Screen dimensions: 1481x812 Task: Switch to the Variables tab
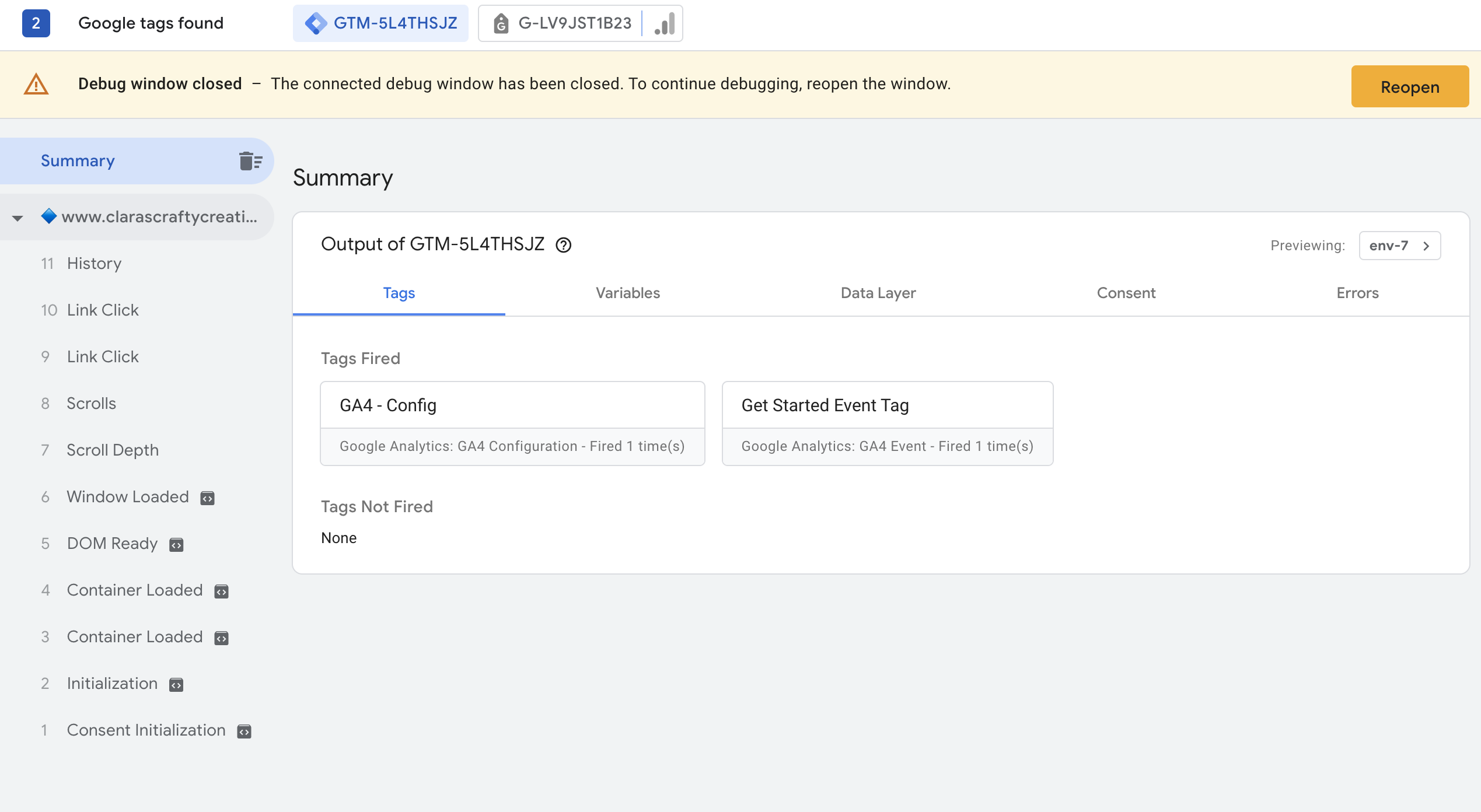627,293
